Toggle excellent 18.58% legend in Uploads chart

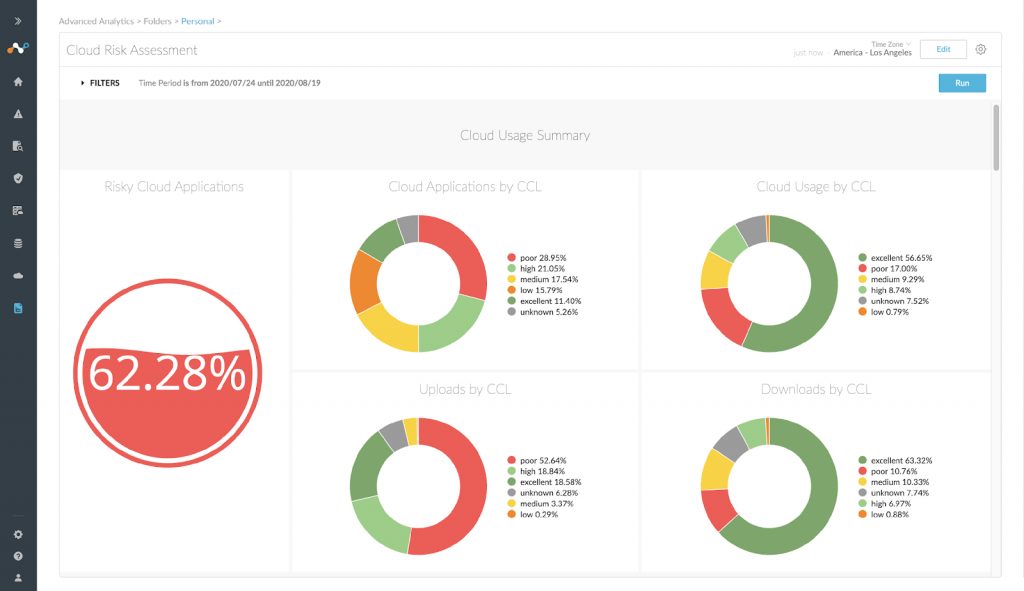click(544, 482)
